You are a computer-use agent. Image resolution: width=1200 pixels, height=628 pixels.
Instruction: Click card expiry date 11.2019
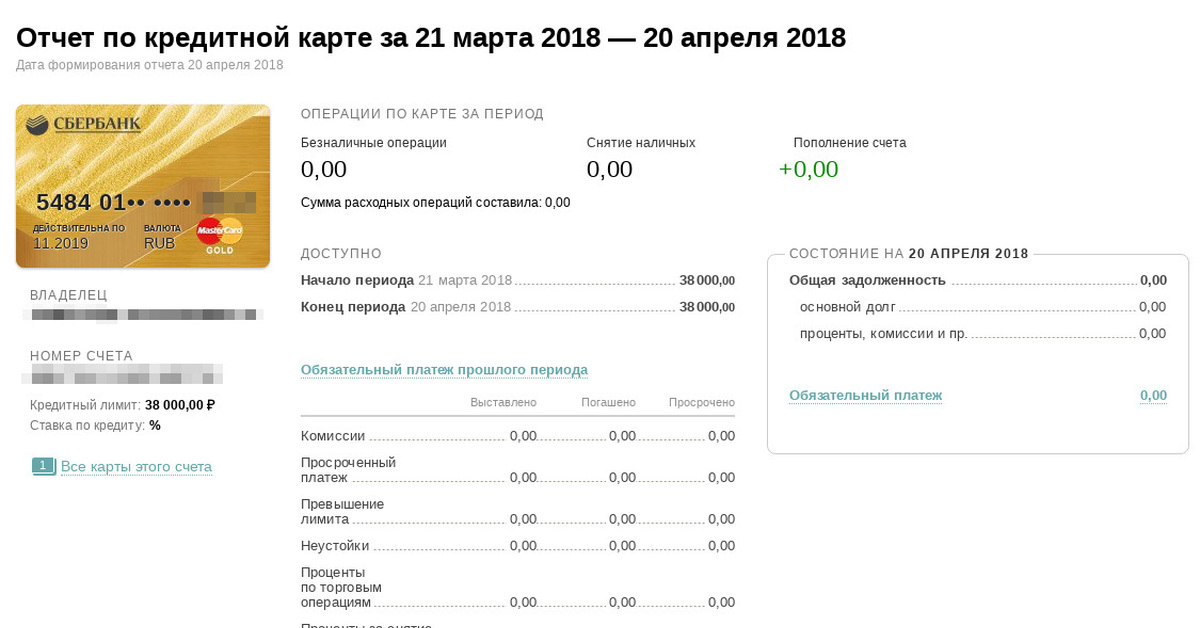pyautogui.click(x=60, y=243)
